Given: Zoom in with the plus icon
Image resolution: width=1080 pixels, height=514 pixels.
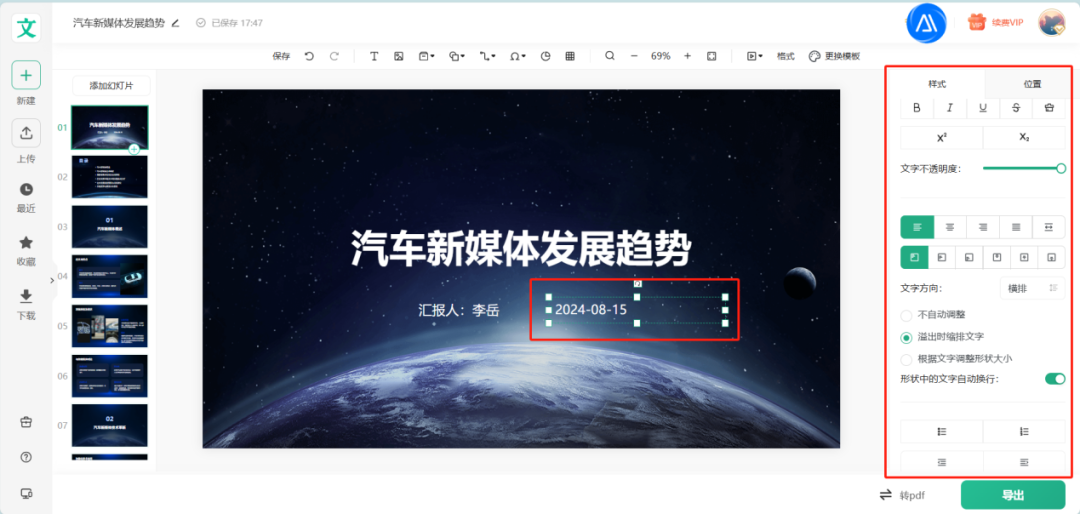Looking at the screenshot, I should (x=687, y=56).
